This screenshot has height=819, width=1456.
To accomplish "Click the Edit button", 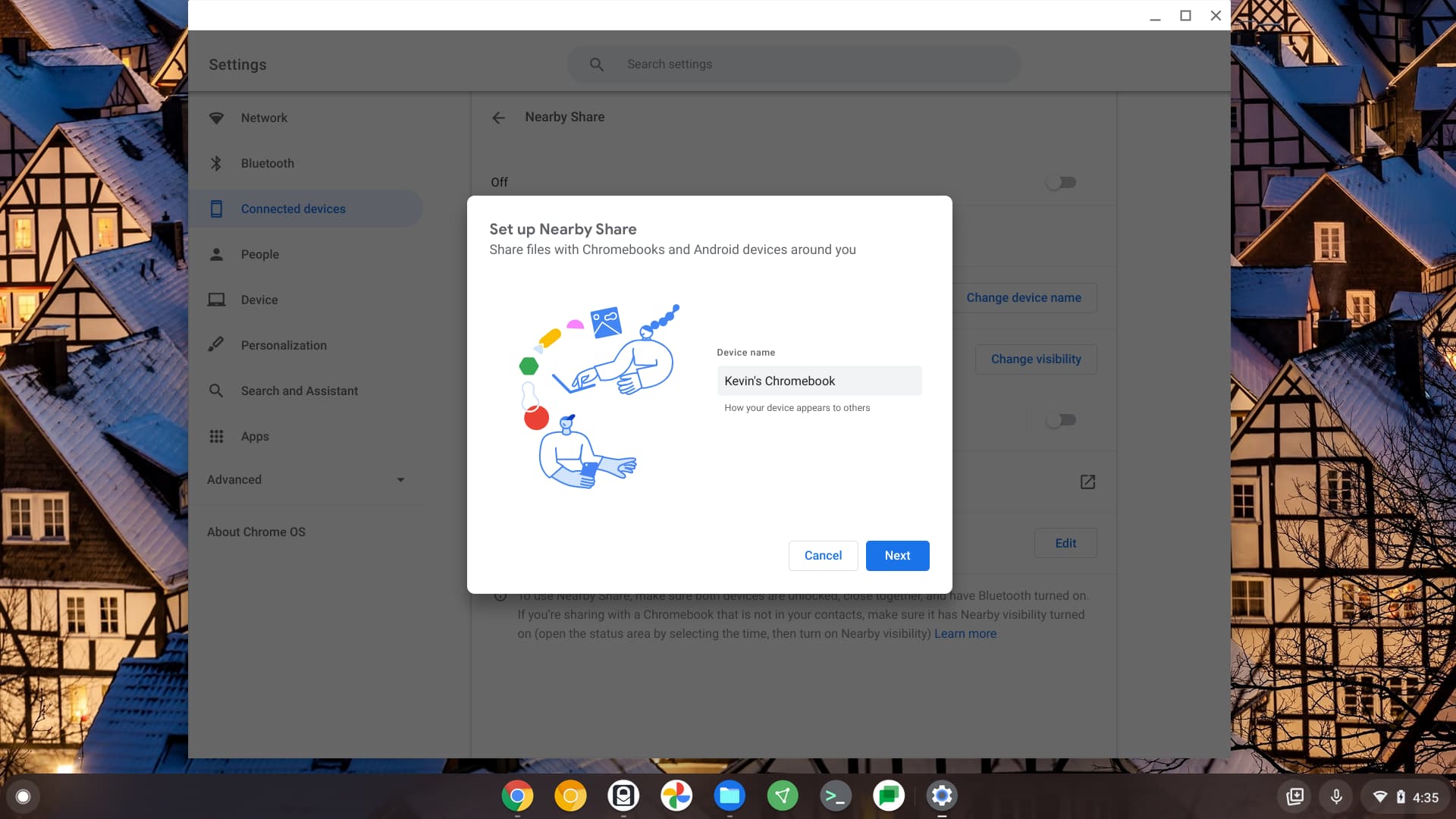I will click(1065, 543).
